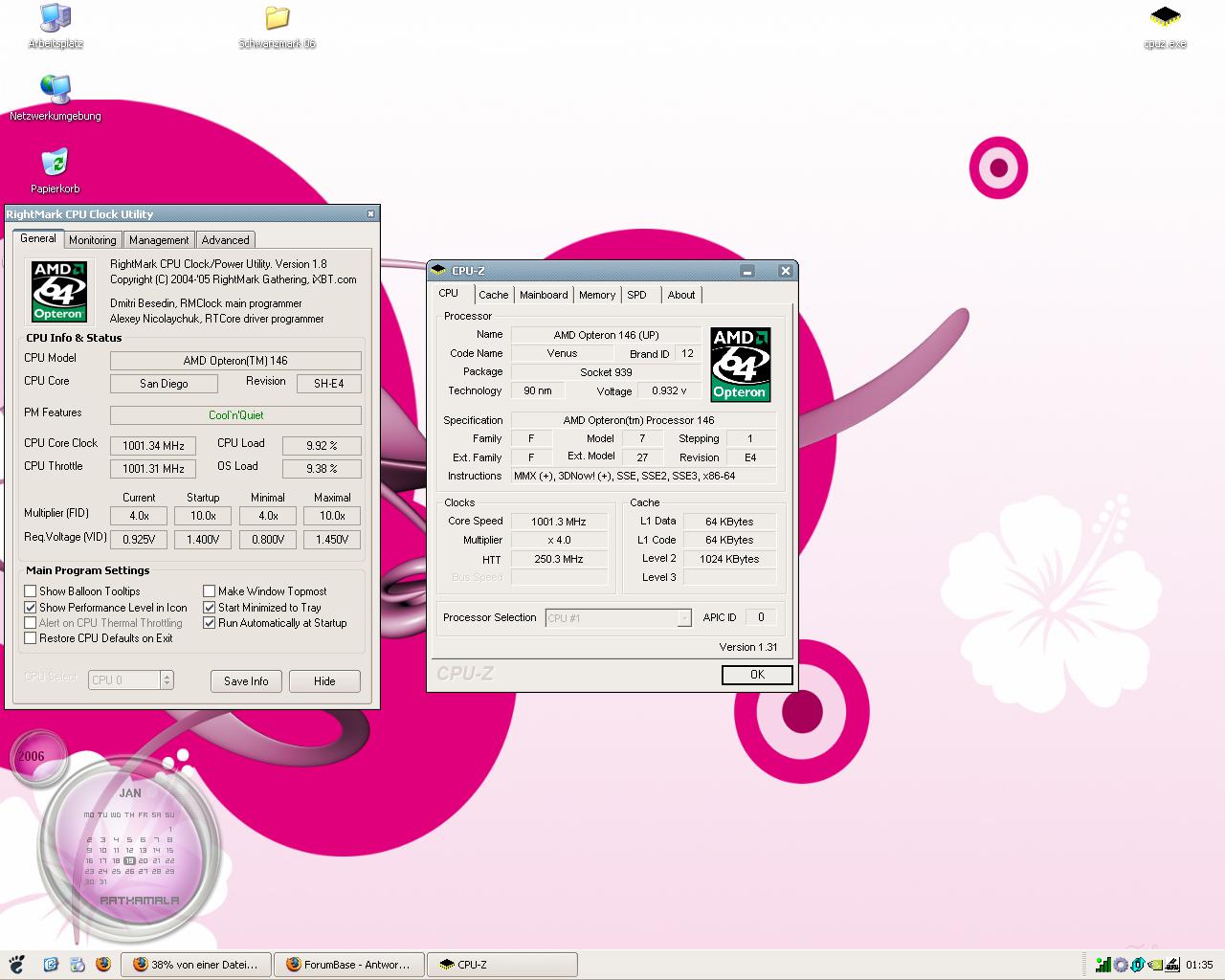Click the gray gear tray icon
The width and height of the screenshot is (1225, 980).
1121,965
